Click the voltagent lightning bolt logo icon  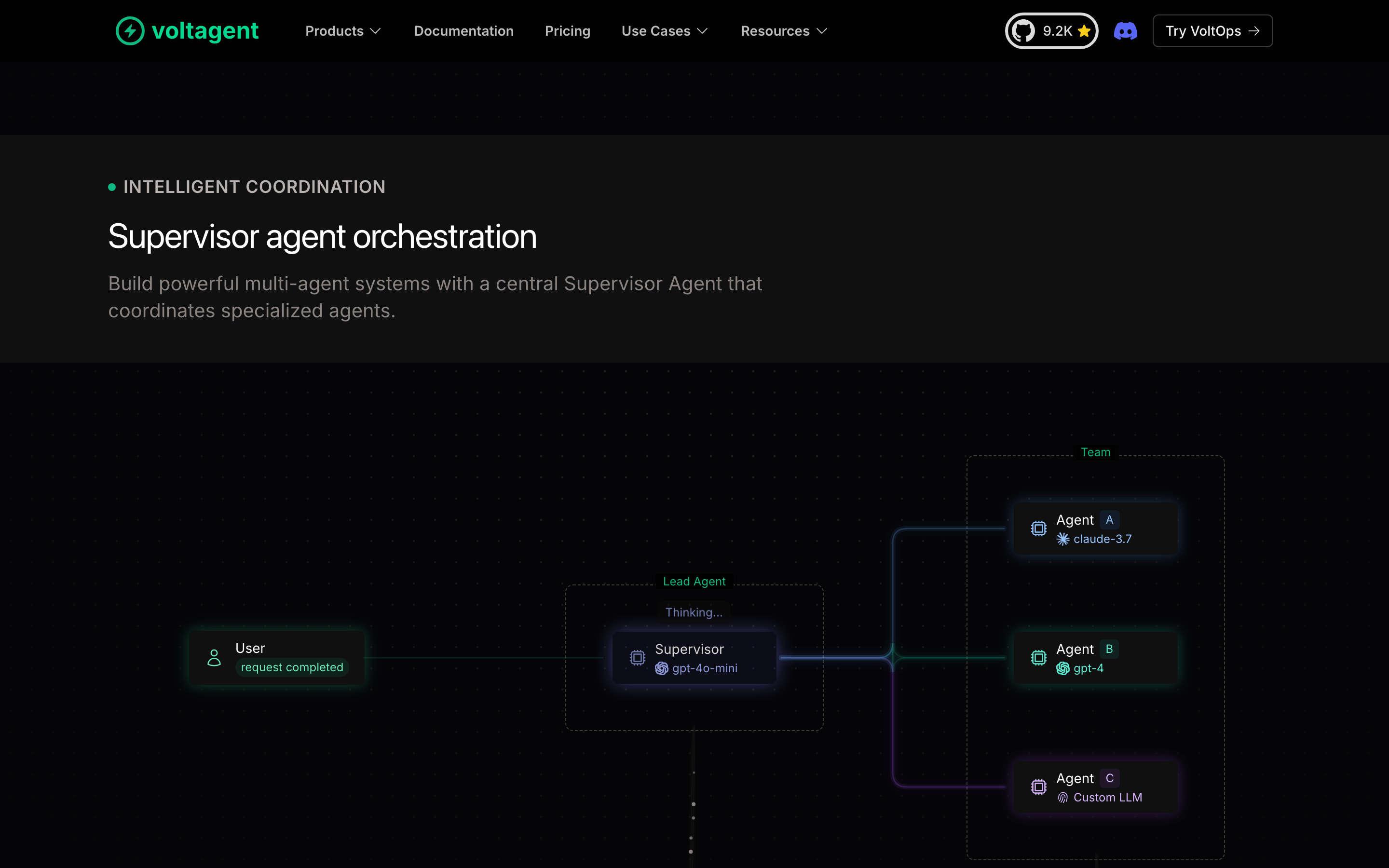(130, 31)
